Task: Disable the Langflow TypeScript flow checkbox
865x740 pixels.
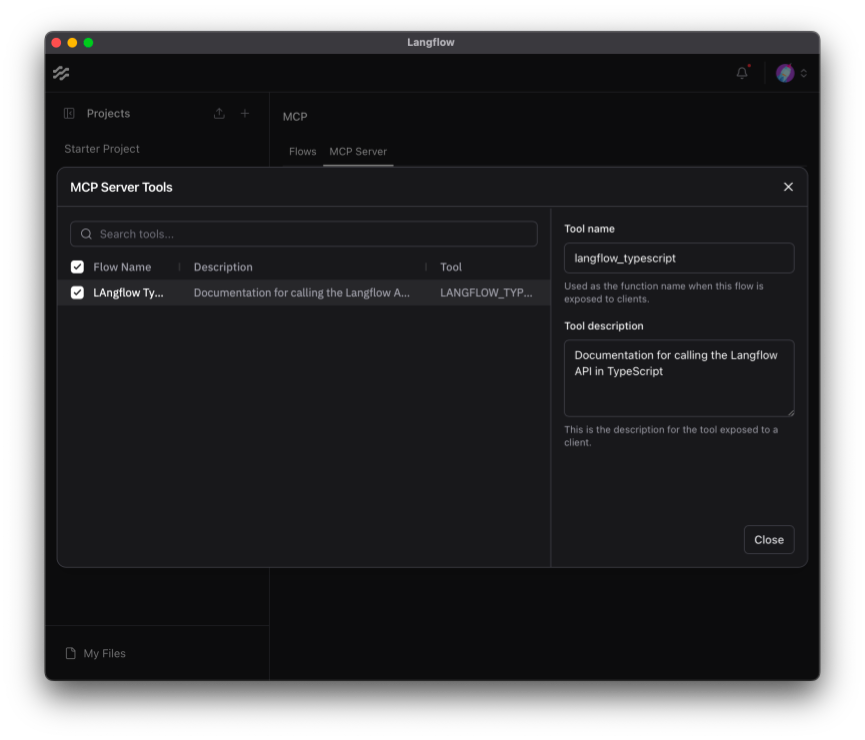Action: pyautogui.click(x=77, y=292)
